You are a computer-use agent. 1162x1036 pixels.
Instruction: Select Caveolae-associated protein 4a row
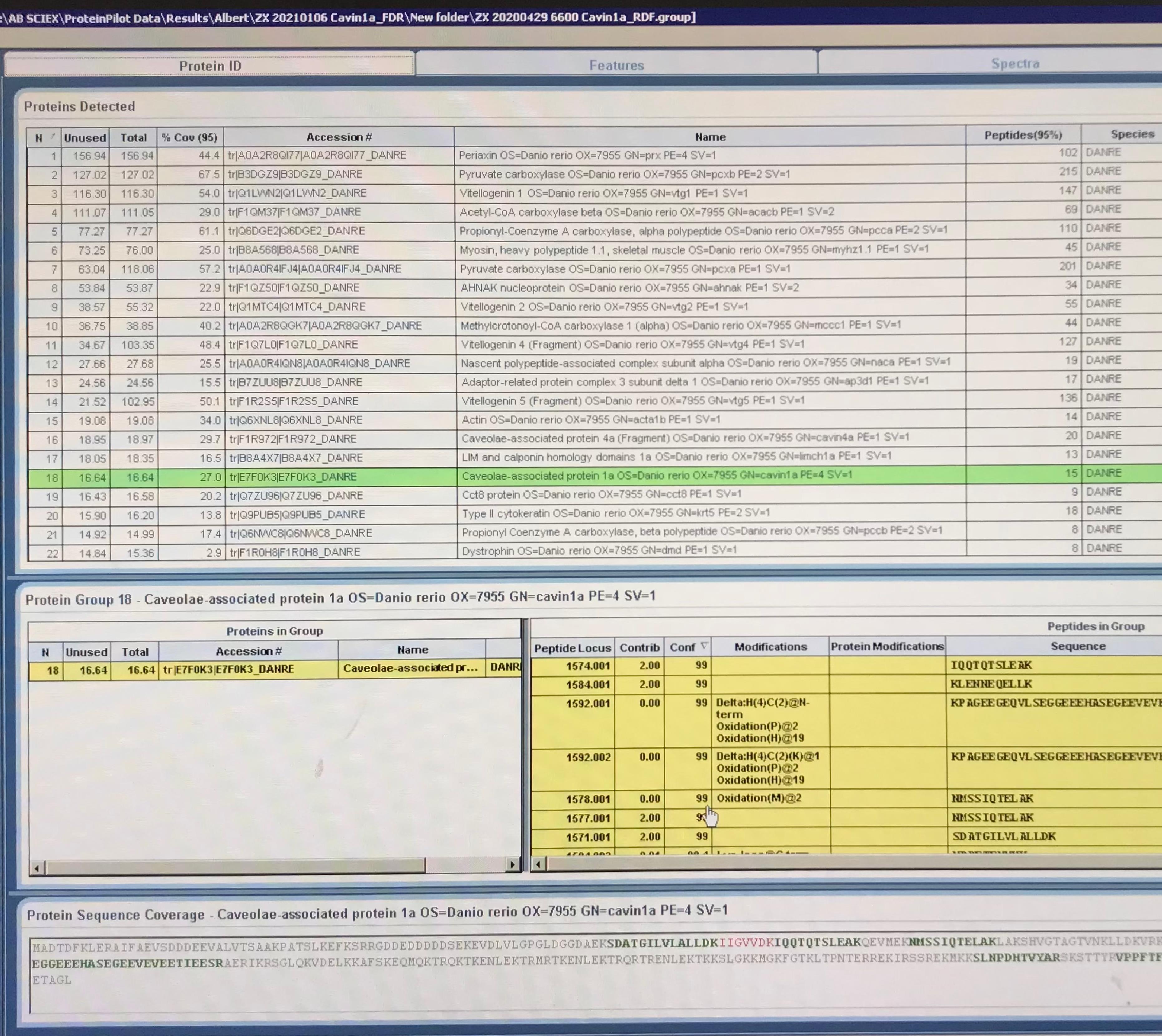click(595, 438)
